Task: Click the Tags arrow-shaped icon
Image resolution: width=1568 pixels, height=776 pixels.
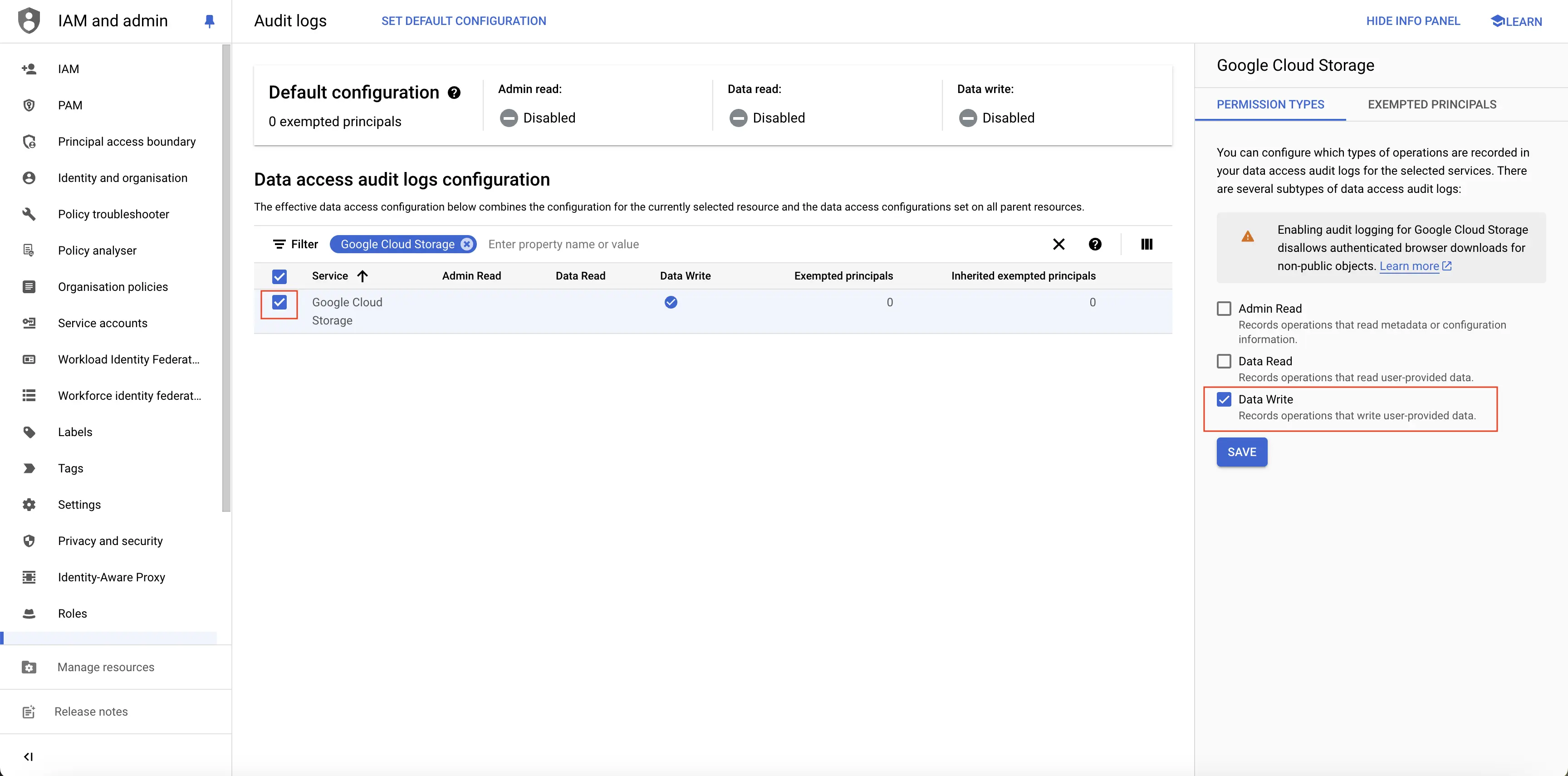Action: [x=29, y=468]
